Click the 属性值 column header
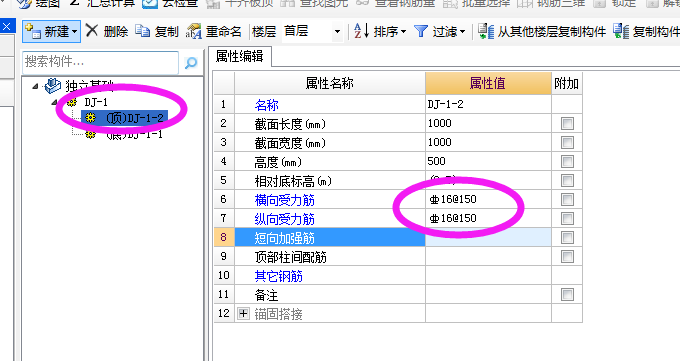Viewport: 680px width, 361px height. 488,83
